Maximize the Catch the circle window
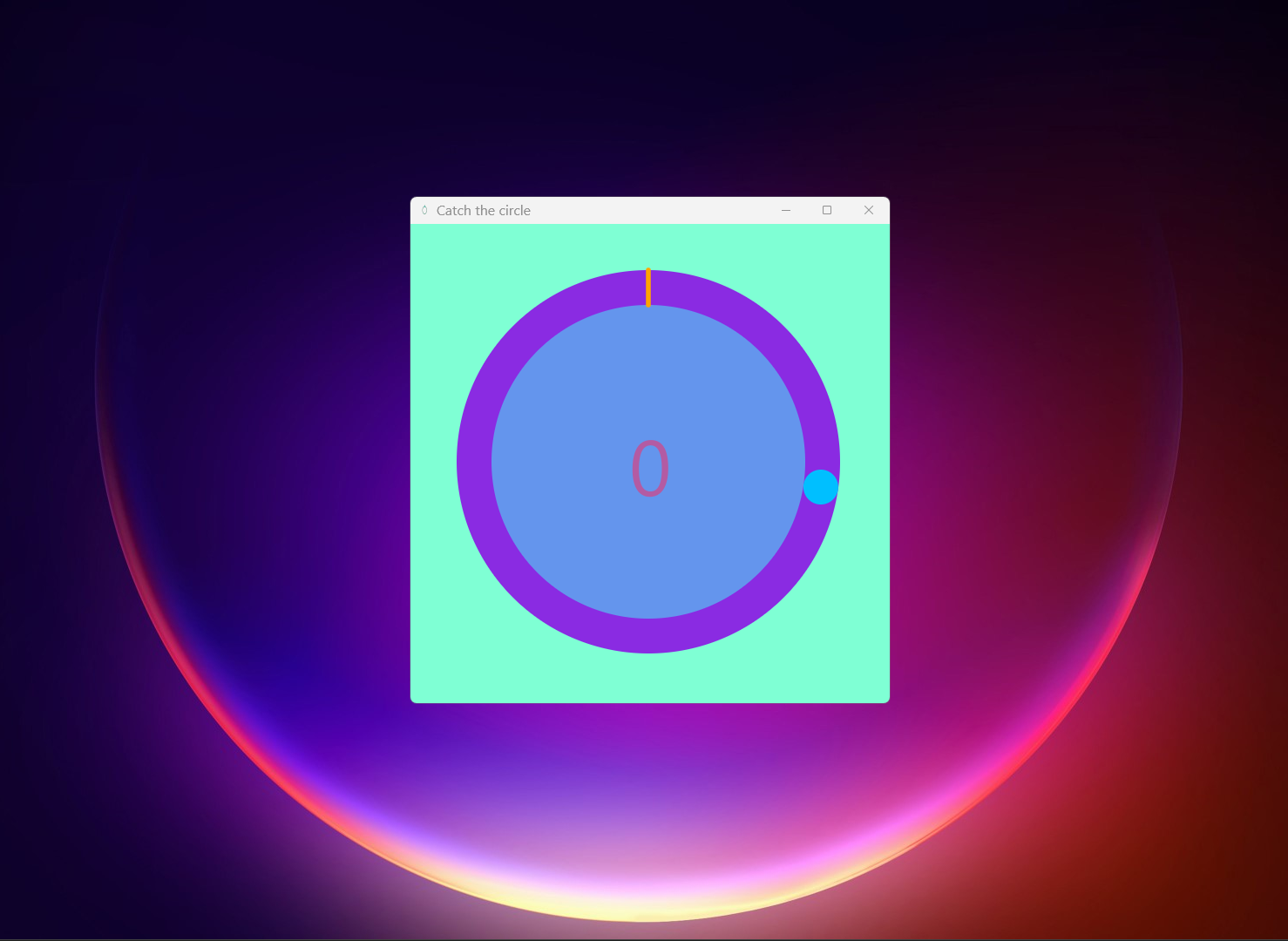This screenshot has height=941, width=1288. (x=827, y=210)
